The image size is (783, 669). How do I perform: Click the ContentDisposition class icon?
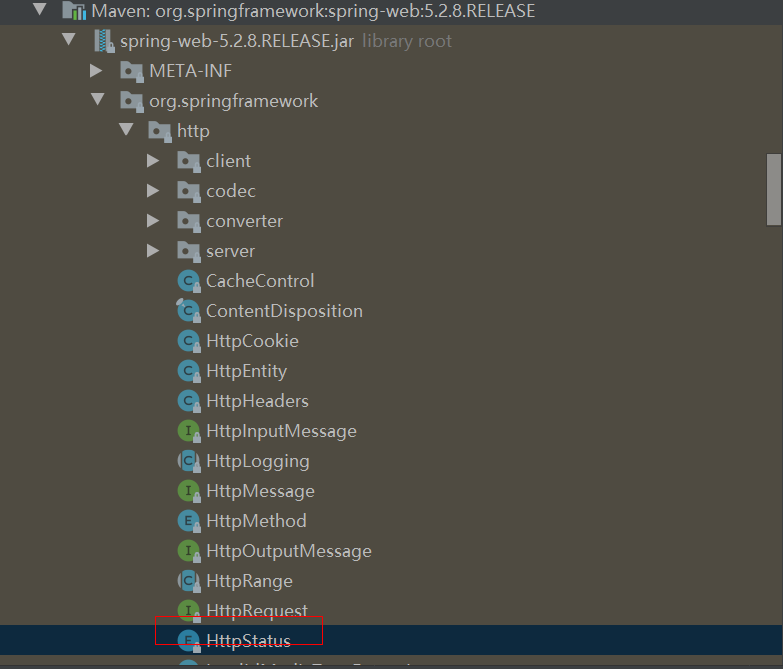(189, 311)
